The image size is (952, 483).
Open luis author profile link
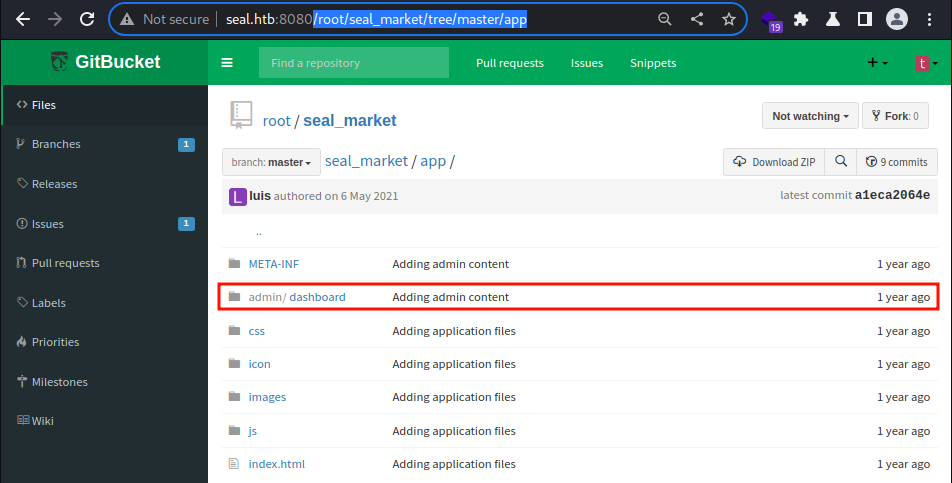260,196
